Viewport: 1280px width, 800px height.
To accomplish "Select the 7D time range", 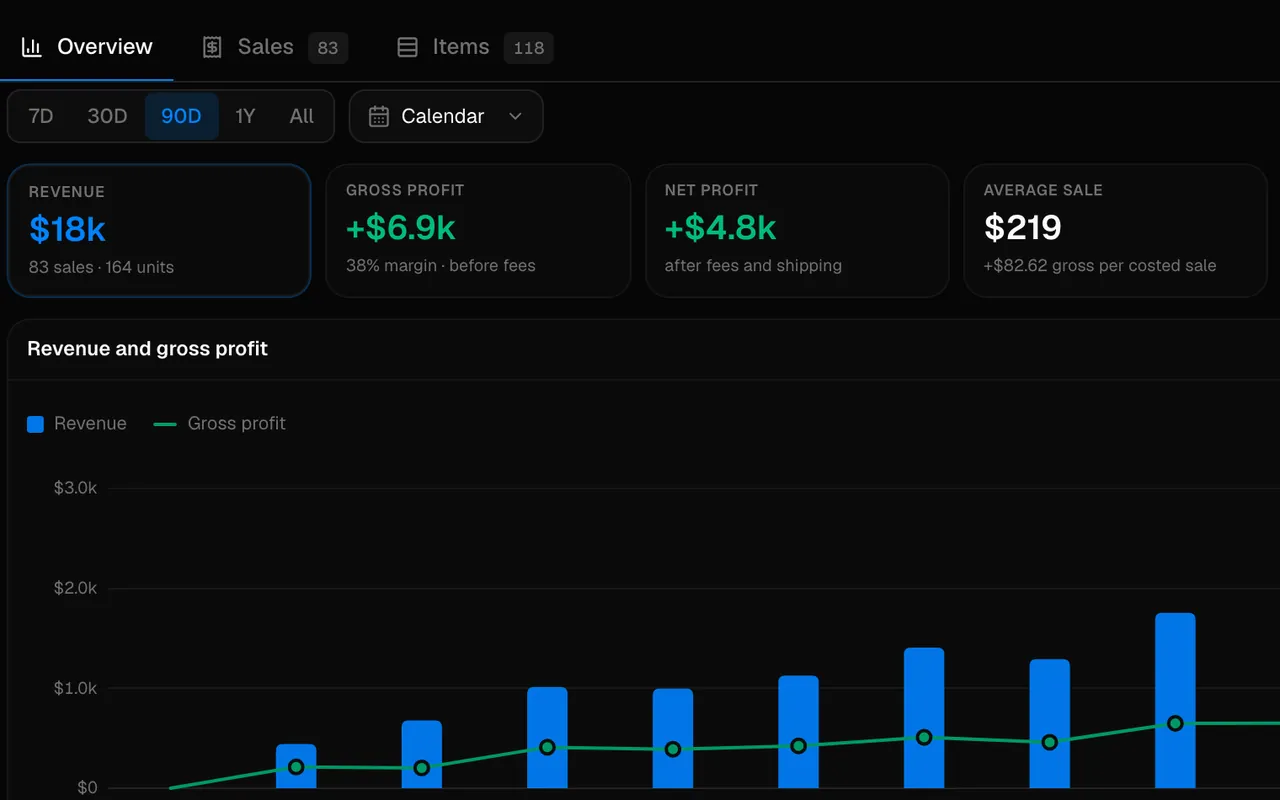I will 41,116.
